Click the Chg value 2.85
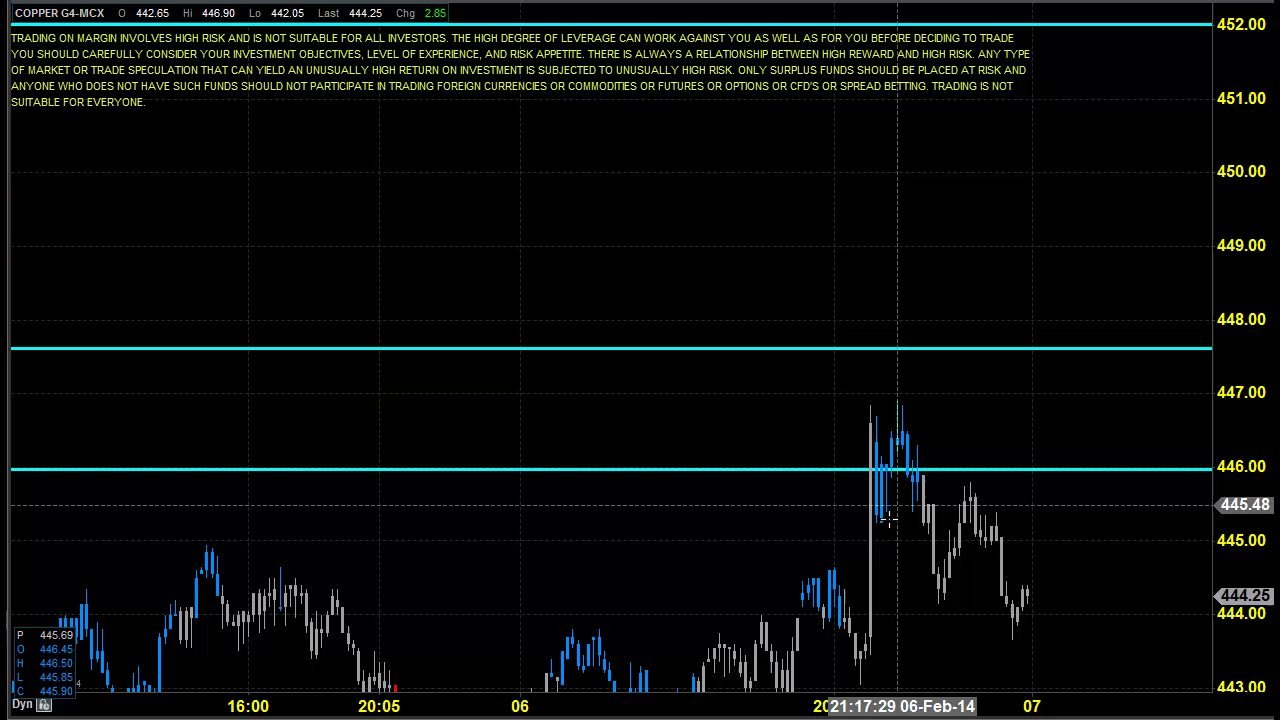 click(x=435, y=13)
